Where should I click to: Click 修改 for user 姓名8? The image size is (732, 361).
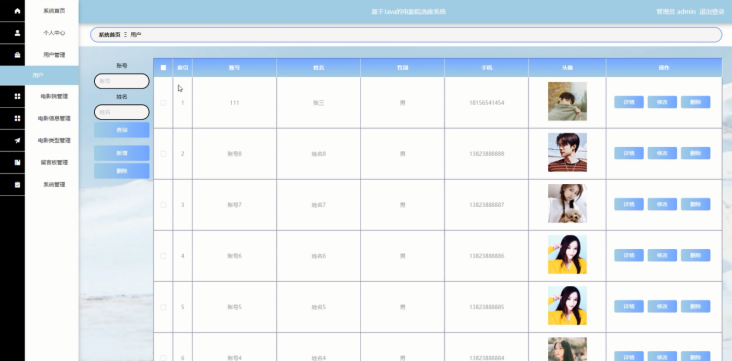[x=662, y=153]
